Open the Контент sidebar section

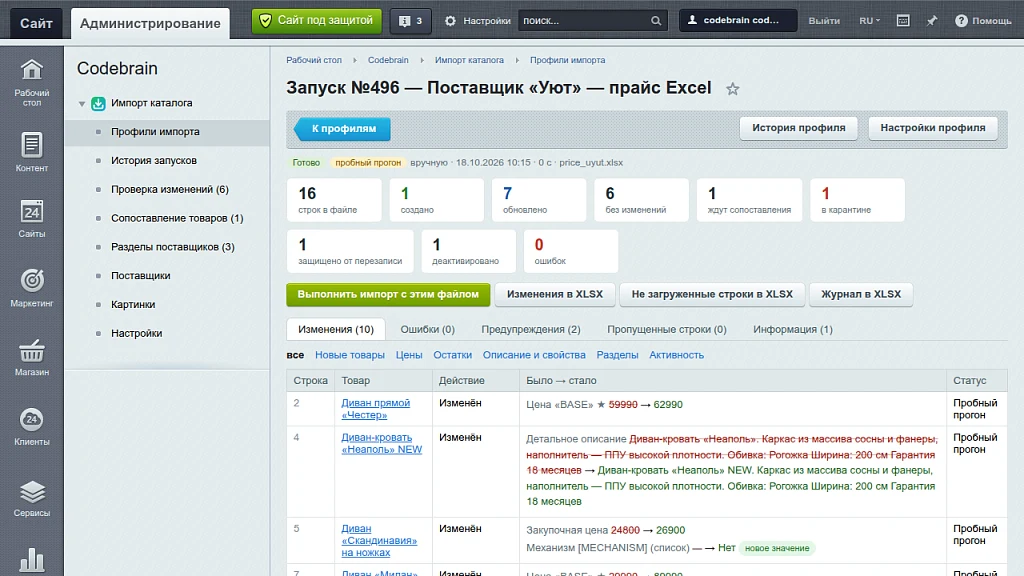(x=31, y=152)
